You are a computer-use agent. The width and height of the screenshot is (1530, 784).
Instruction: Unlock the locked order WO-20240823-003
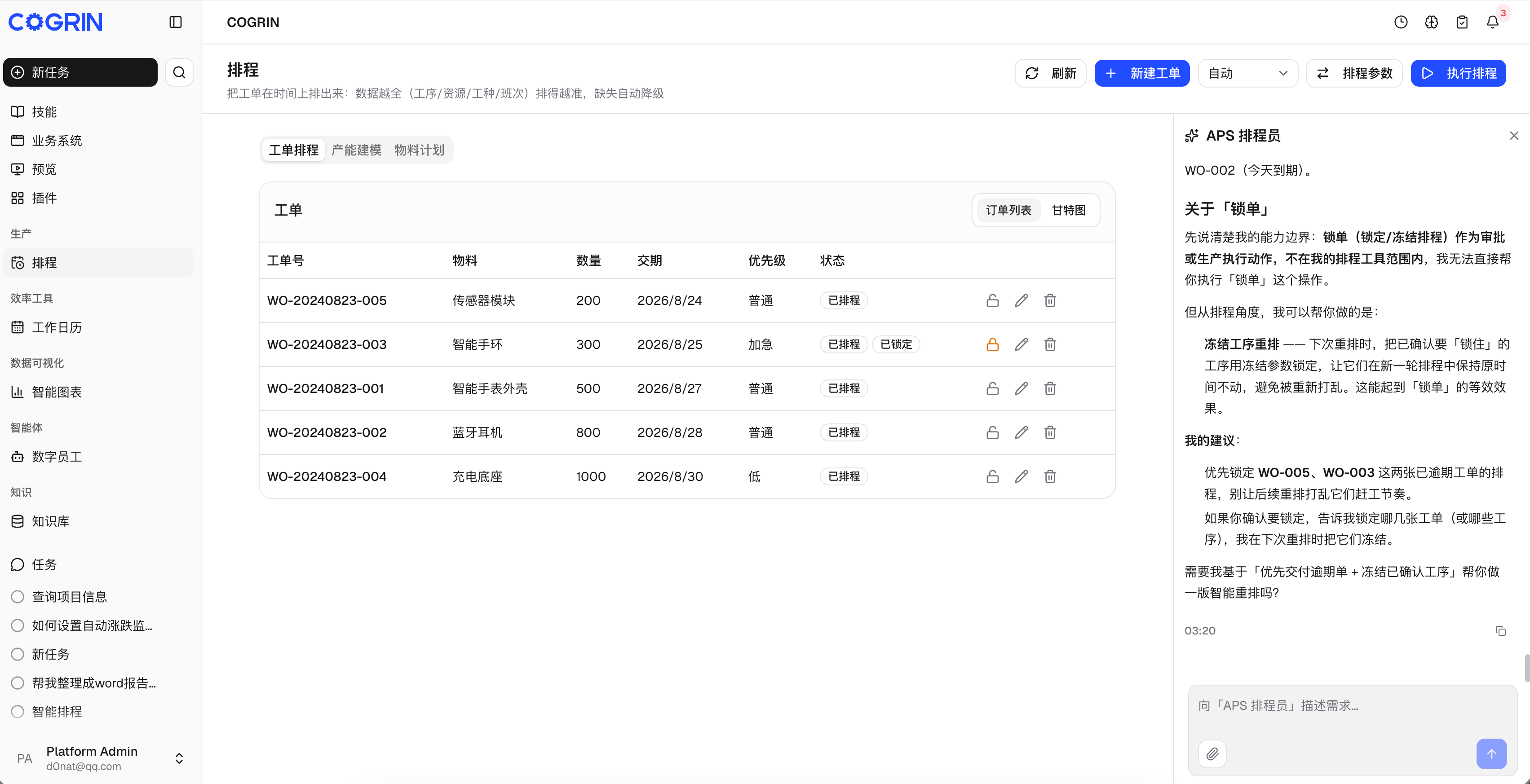tap(992, 344)
